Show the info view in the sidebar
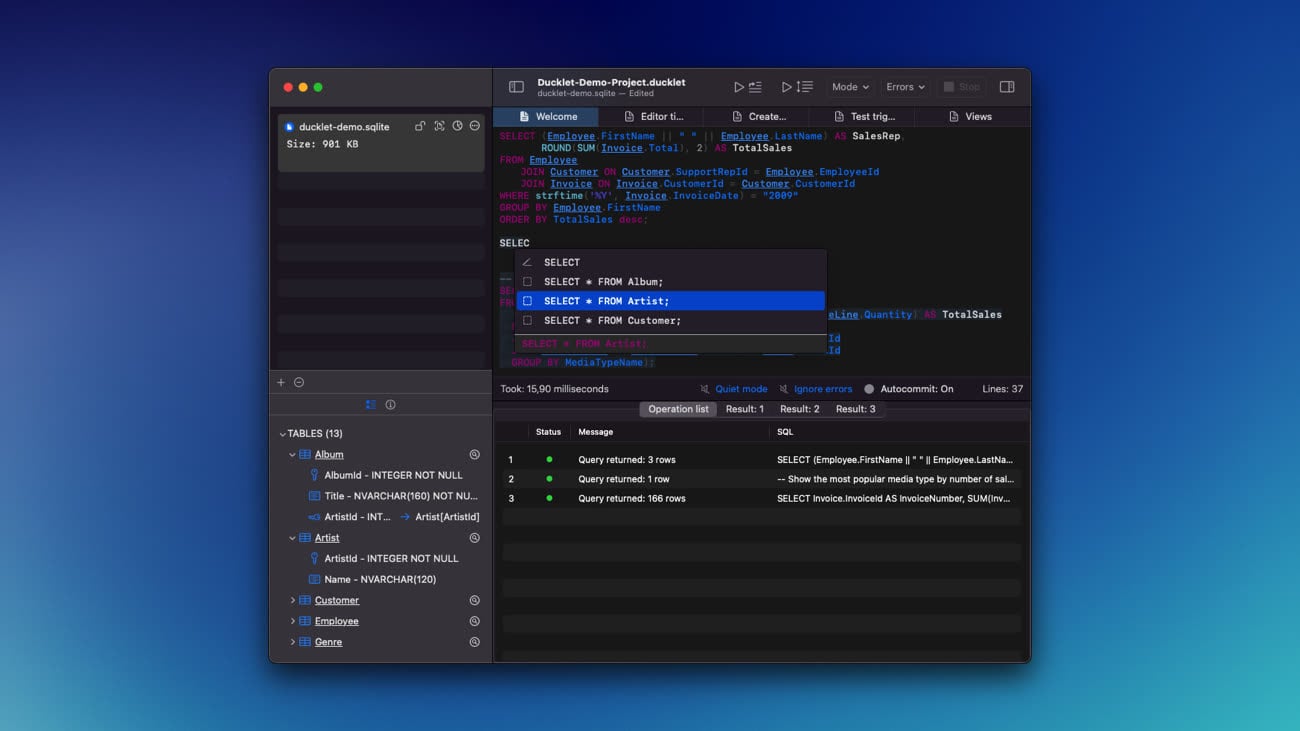 (x=390, y=405)
